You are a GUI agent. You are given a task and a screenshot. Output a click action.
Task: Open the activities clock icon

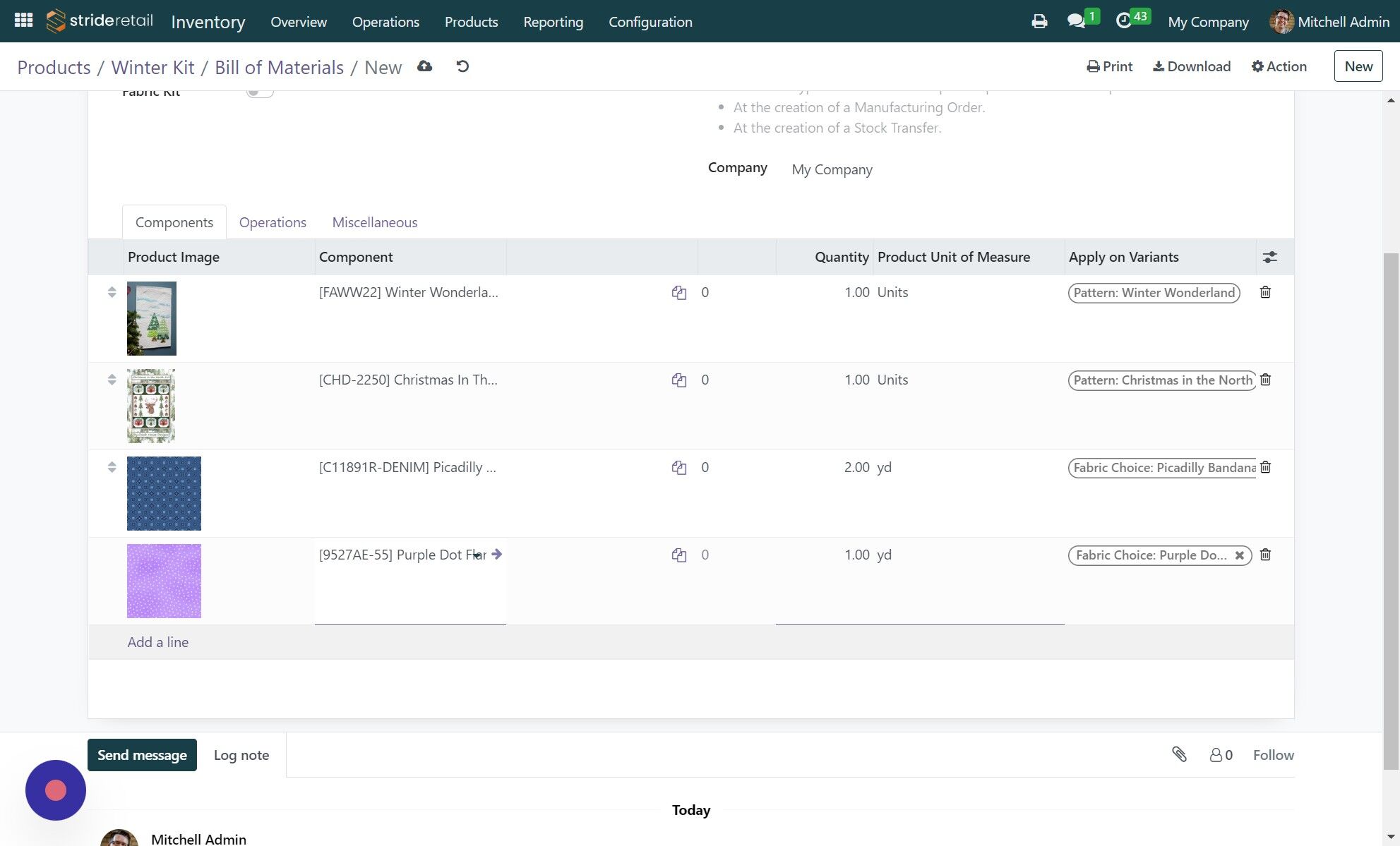click(1123, 21)
